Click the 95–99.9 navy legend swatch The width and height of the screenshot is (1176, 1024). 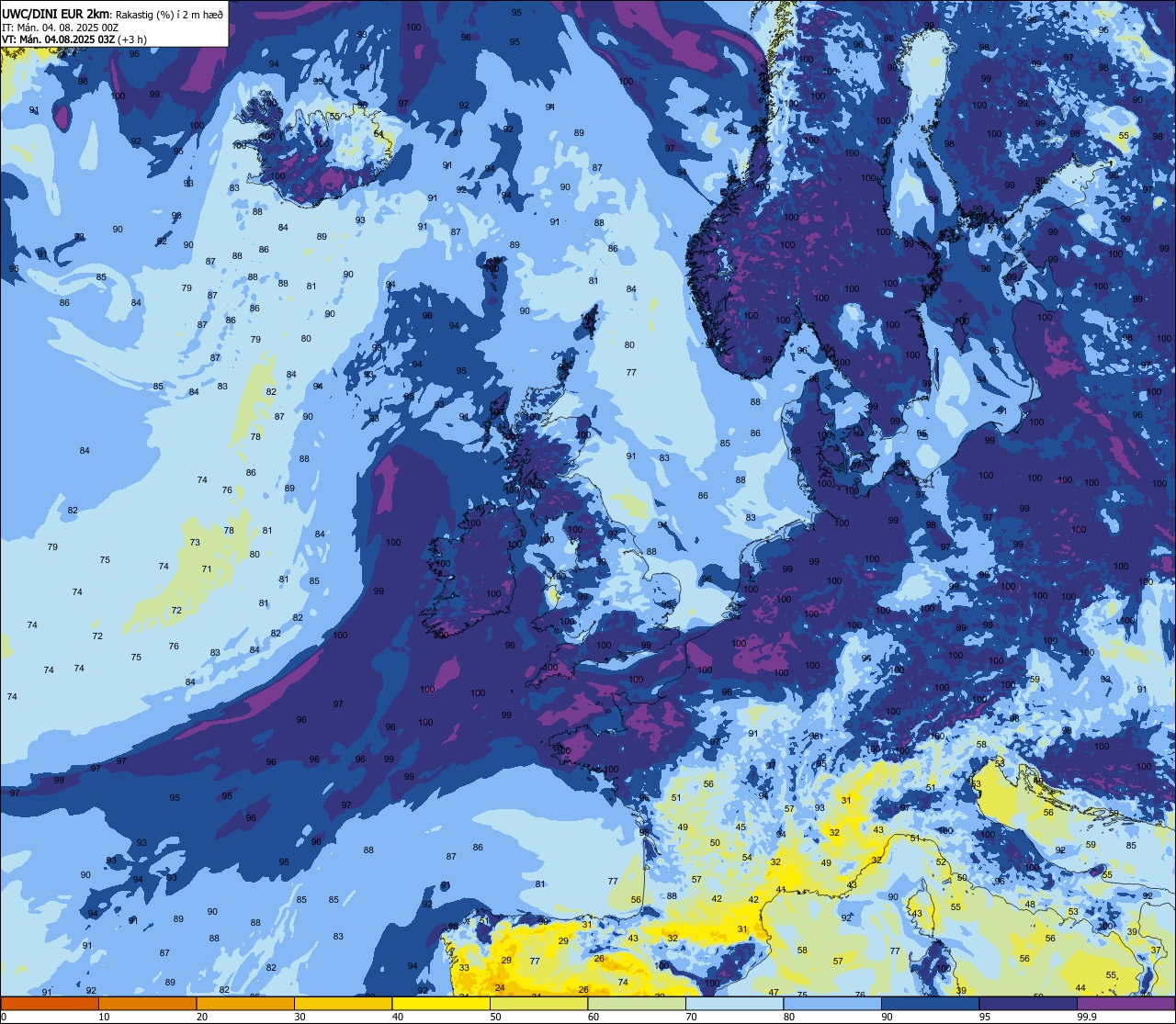click(x=1028, y=1003)
